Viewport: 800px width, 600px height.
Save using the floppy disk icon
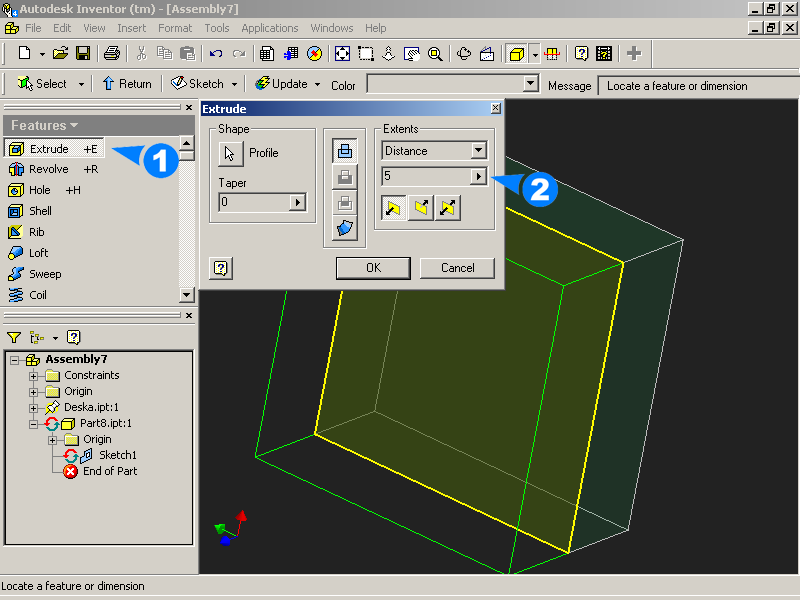pyautogui.click(x=83, y=53)
